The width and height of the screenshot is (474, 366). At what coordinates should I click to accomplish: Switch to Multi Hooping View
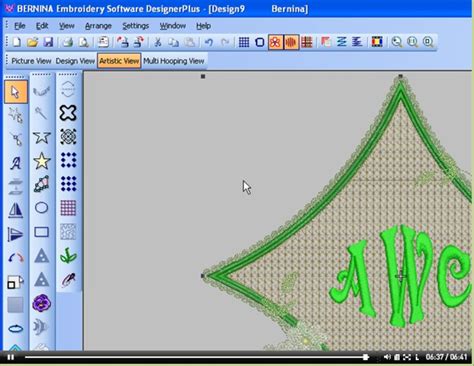pyautogui.click(x=174, y=61)
